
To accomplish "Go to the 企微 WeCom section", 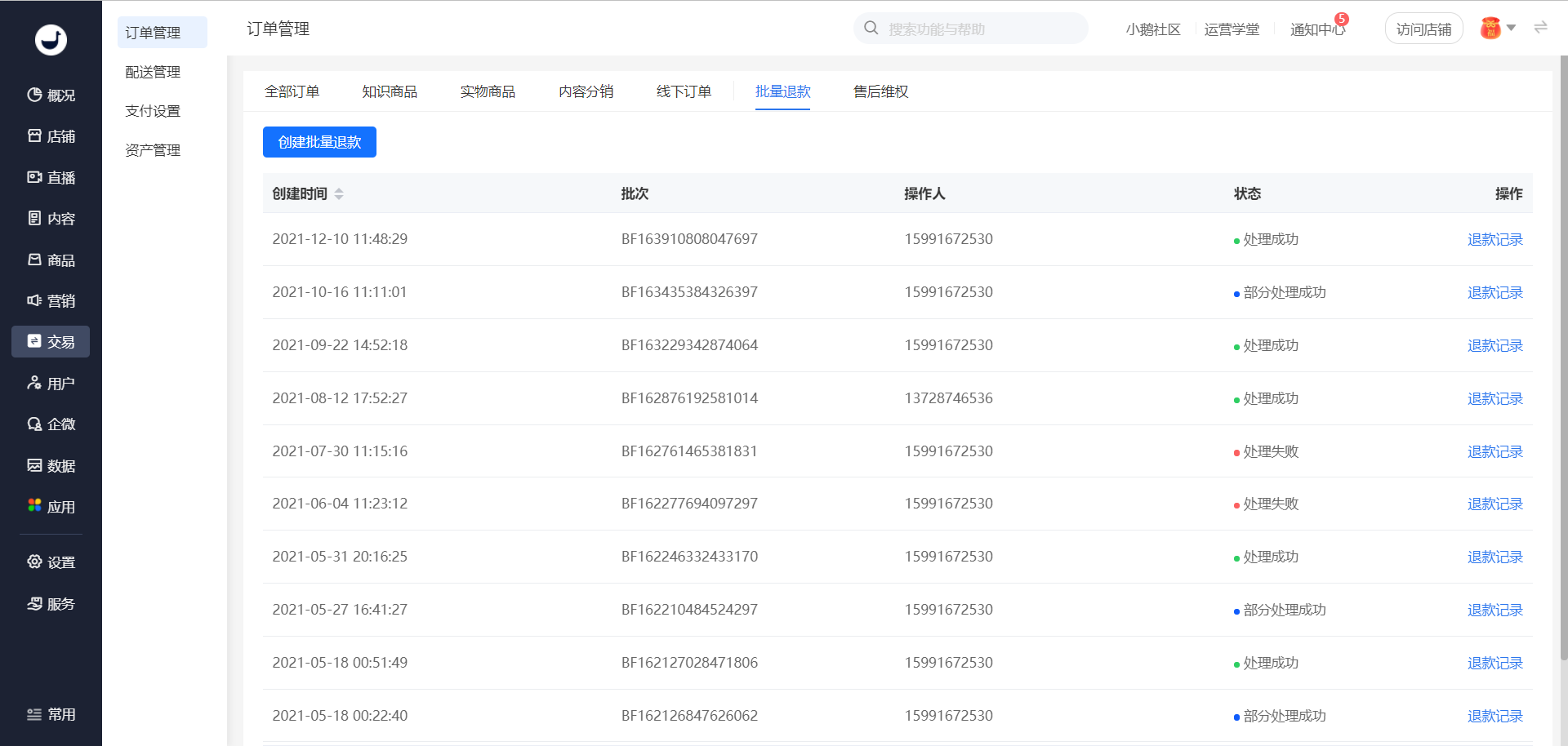I will 51,424.
